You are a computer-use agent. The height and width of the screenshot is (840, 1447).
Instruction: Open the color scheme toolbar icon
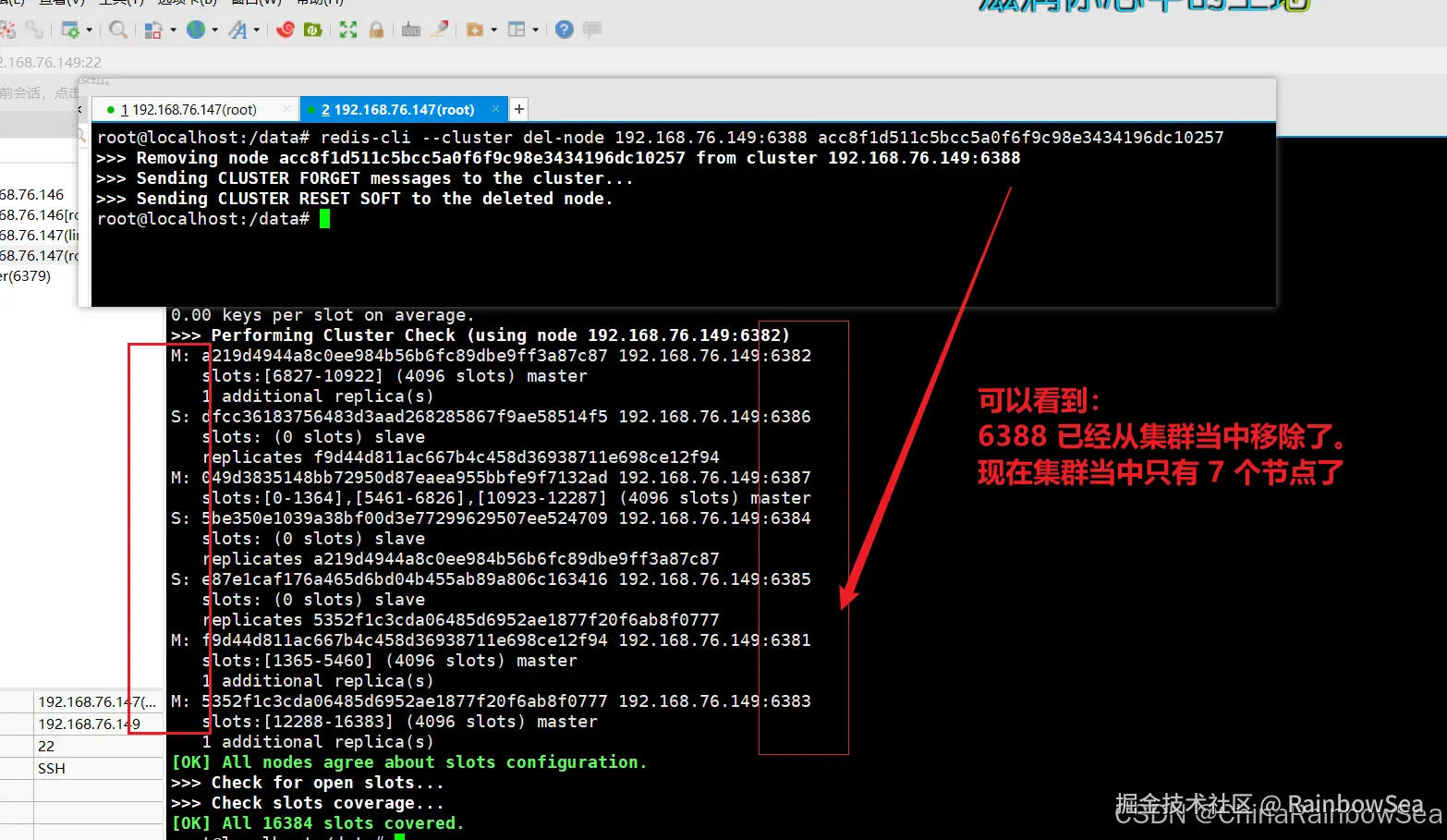point(153,30)
